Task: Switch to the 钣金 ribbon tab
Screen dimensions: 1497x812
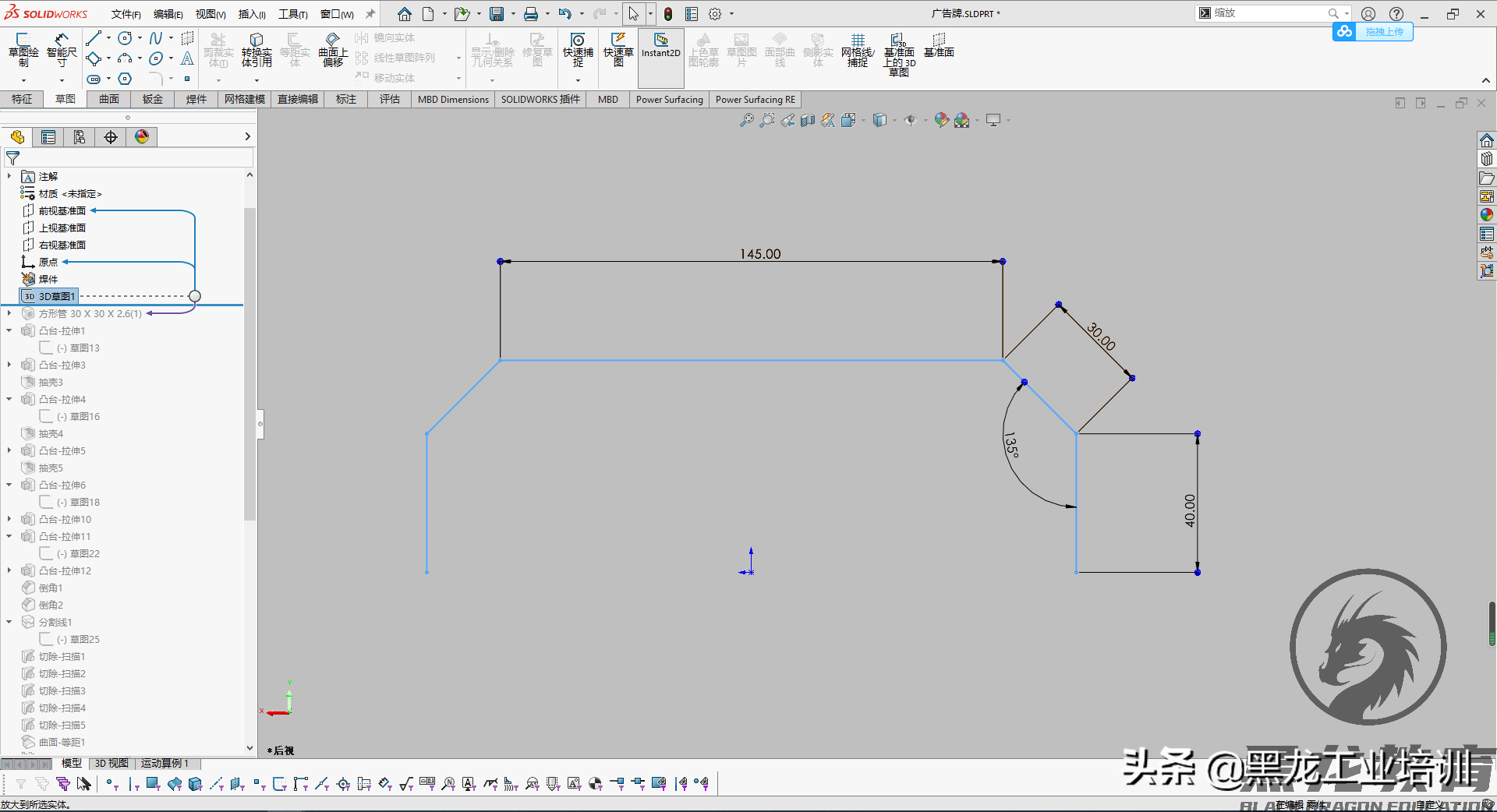Action: point(152,99)
